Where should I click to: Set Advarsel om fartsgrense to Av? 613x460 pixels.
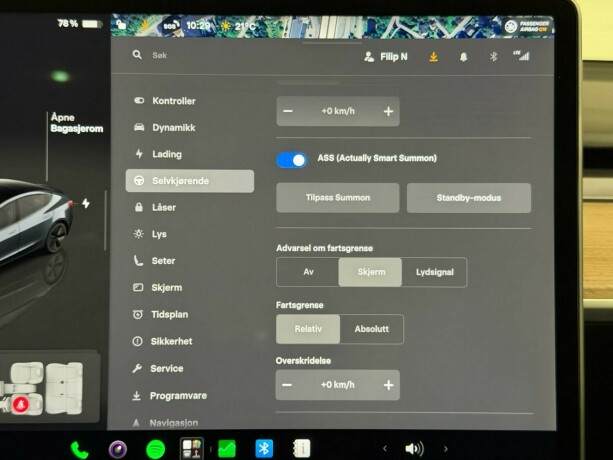point(308,272)
